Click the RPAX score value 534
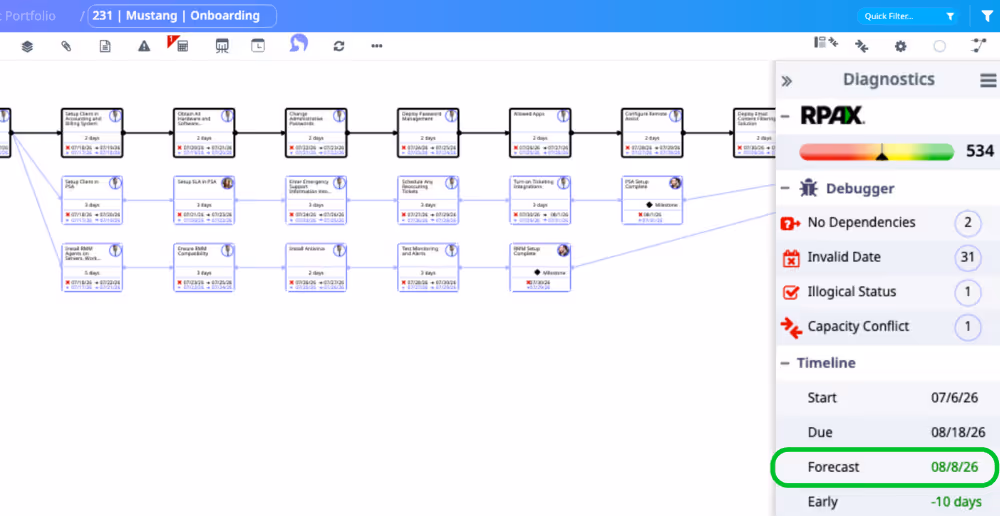 [x=980, y=151]
